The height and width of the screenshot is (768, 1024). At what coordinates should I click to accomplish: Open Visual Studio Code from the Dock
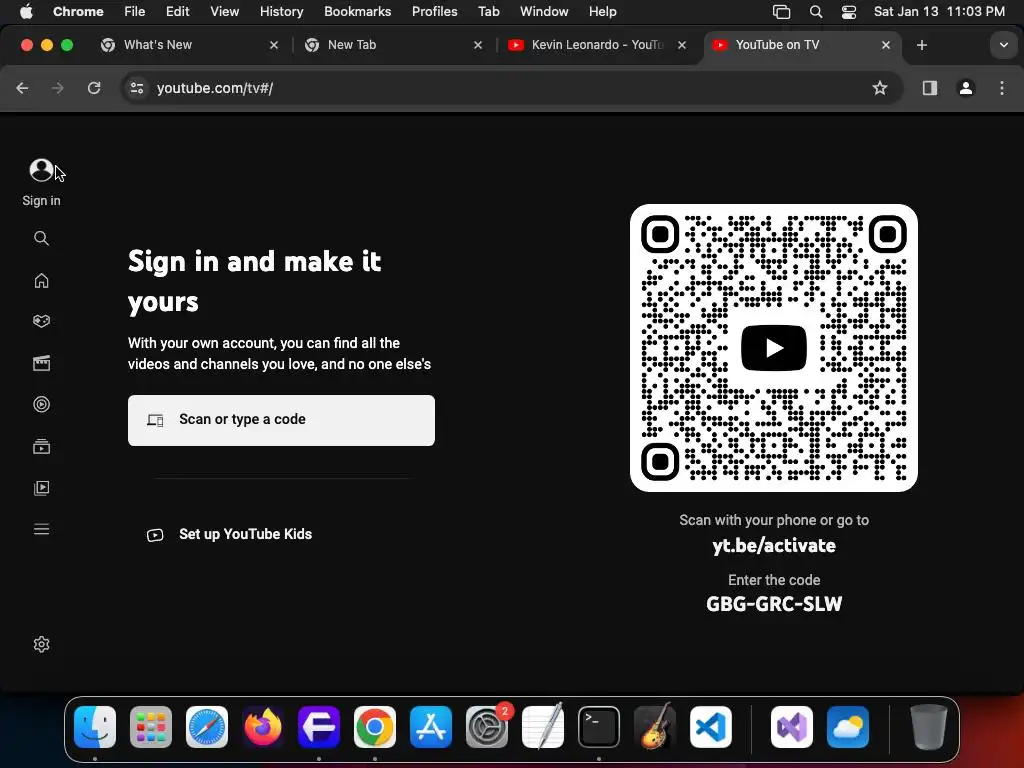click(x=711, y=727)
